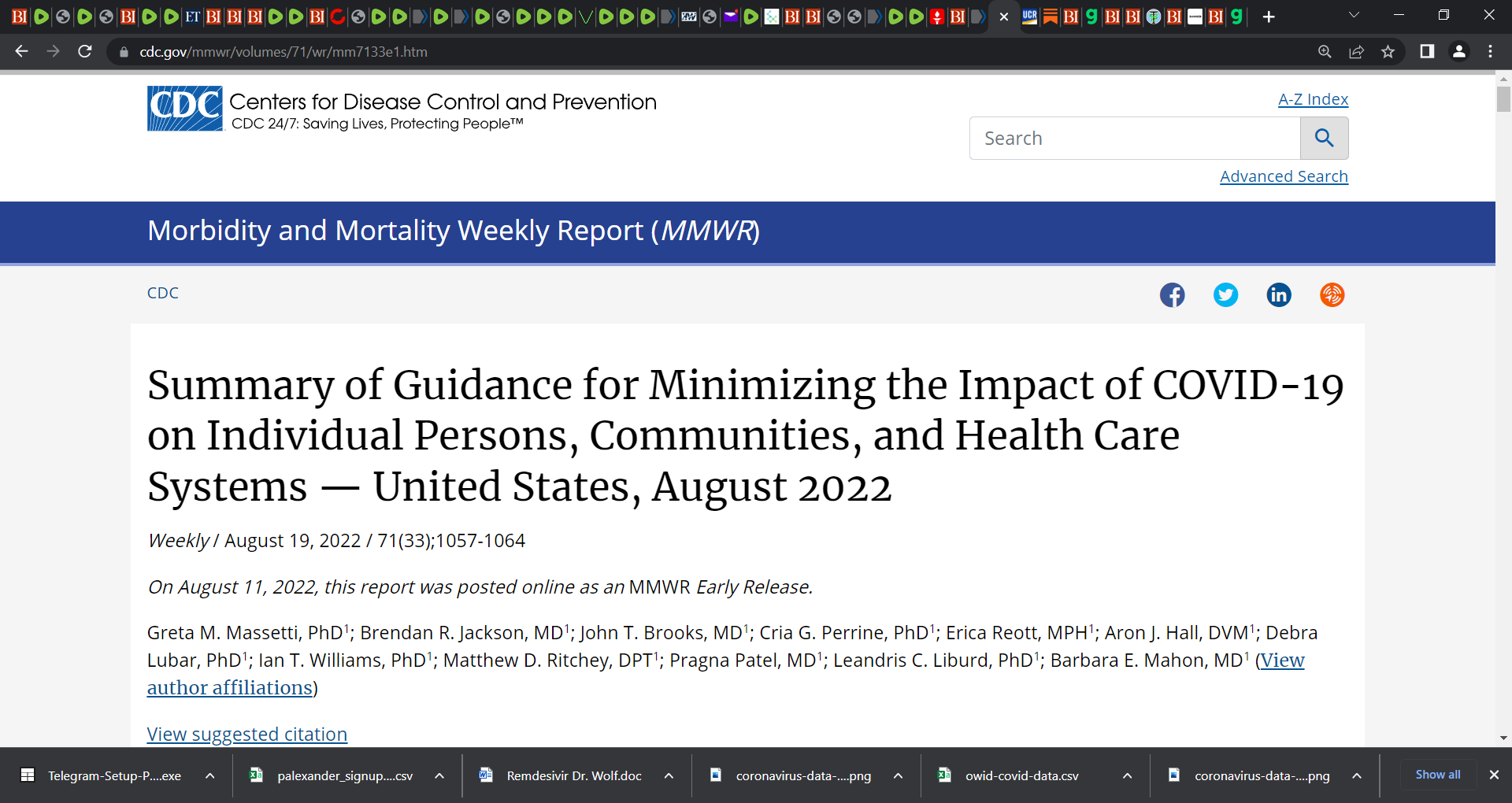The height and width of the screenshot is (803, 1512).
Task: Focus the CDC Search field
Action: [x=1135, y=138]
